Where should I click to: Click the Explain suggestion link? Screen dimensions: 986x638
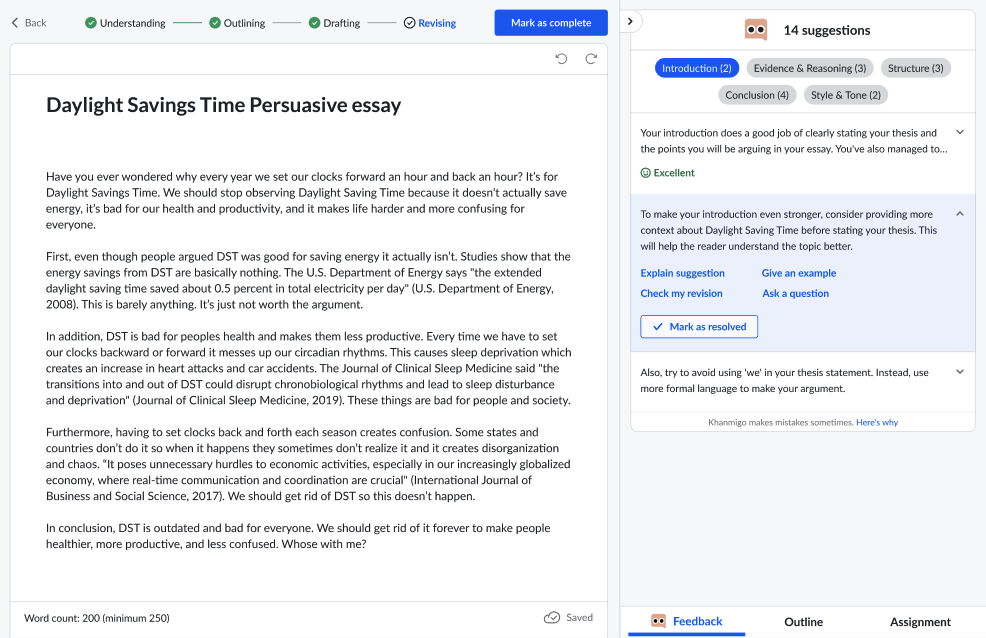(682, 273)
